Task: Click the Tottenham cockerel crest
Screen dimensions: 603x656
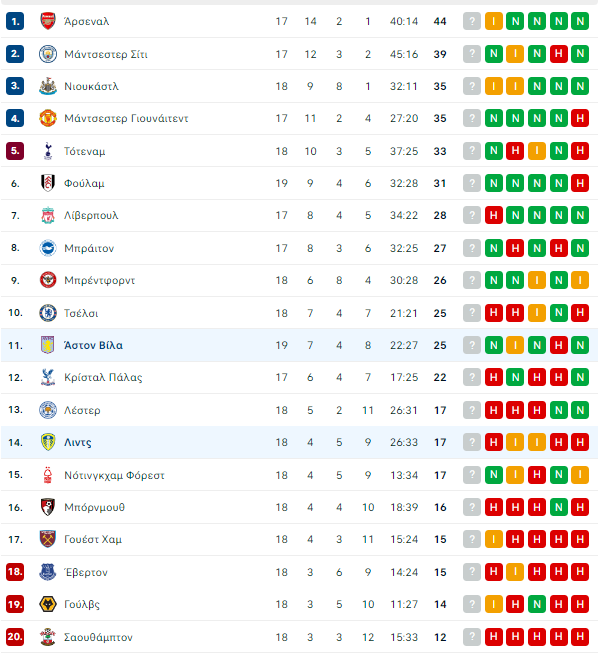Action: (48, 151)
